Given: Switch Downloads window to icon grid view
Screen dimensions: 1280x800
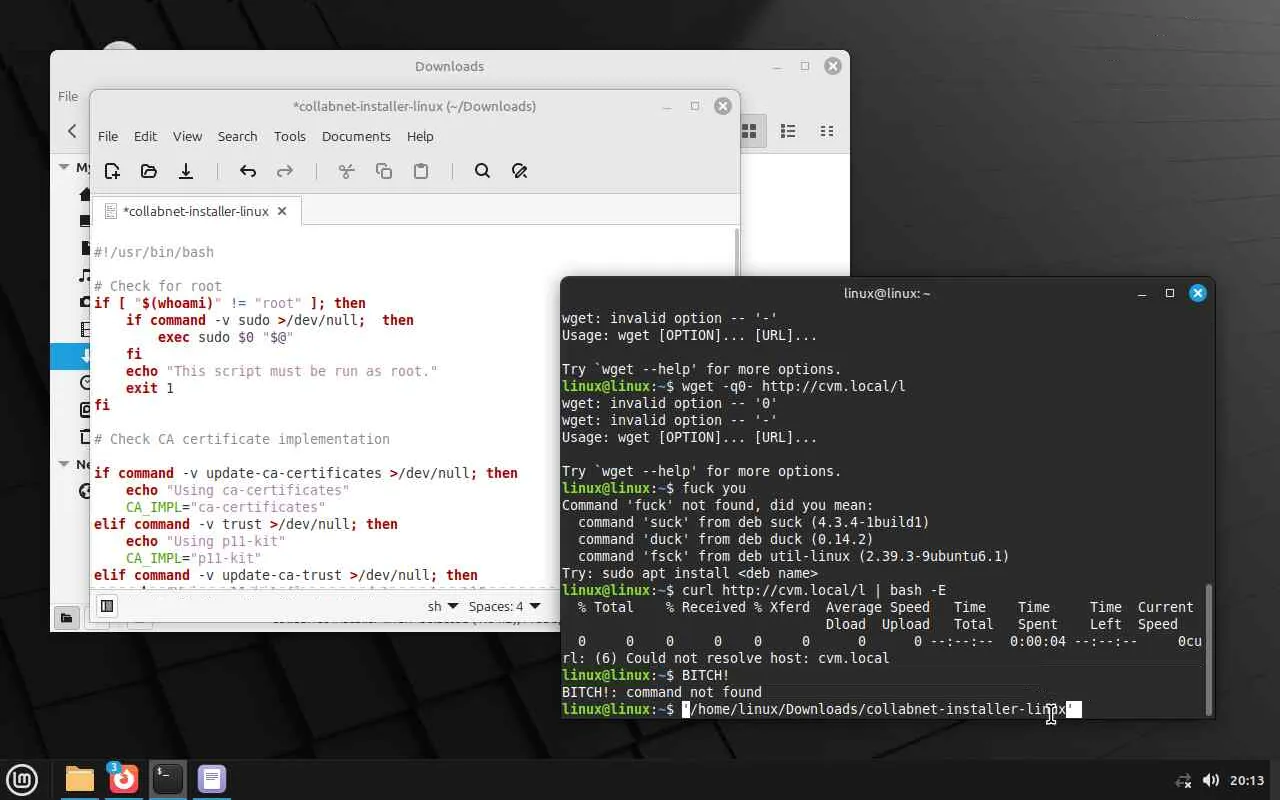Looking at the screenshot, I should point(749,131).
